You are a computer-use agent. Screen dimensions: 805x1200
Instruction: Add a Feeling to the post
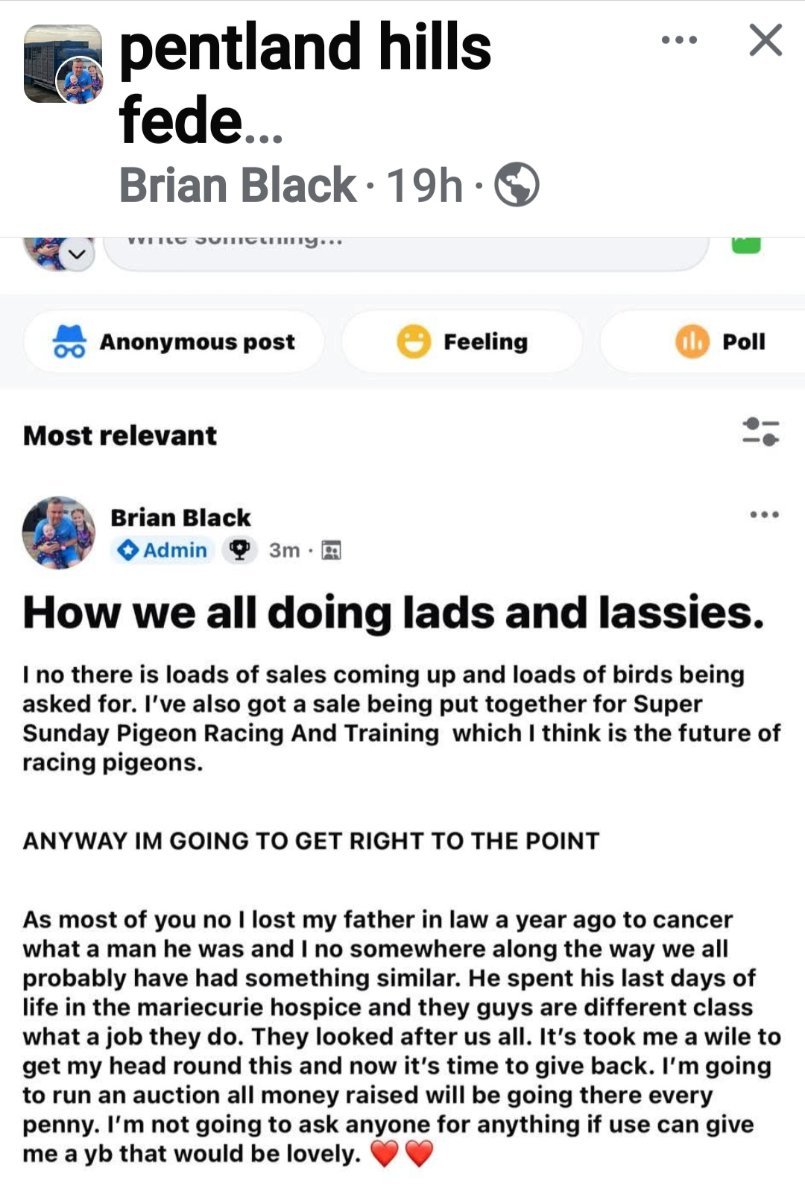(462, 342)
